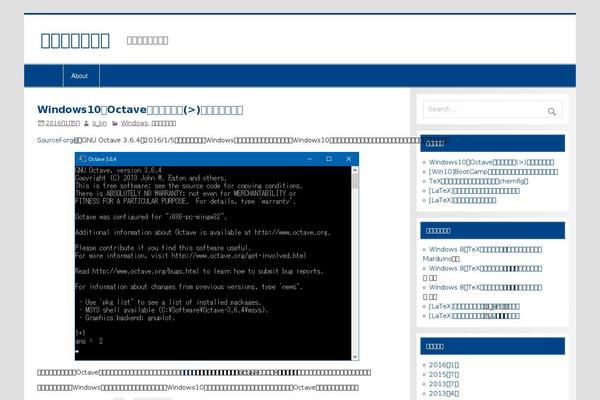Open the [Win10]BootCamp sidebar post
Image resolution: width=600 pixels, height=400 pixels.
click(493, 172)
